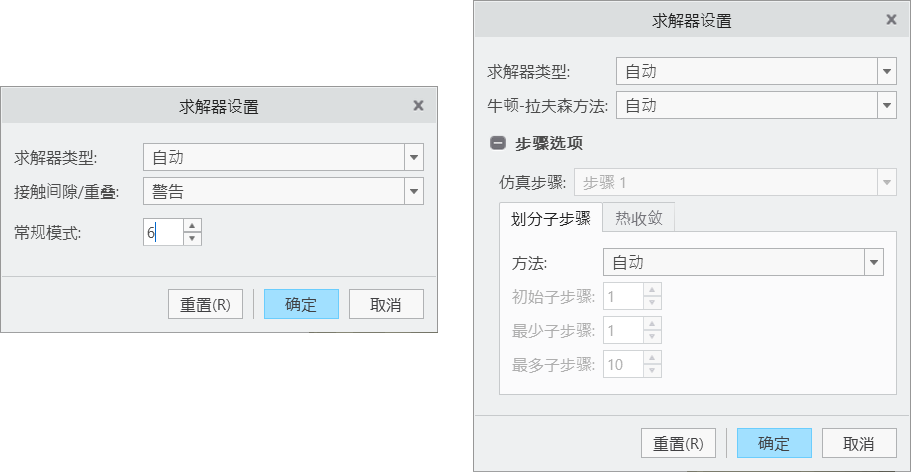This screenshot has width=911, height=472.
Task: Expand the 仿真步骤 dropdown
Action: click(x=886, y=183)
